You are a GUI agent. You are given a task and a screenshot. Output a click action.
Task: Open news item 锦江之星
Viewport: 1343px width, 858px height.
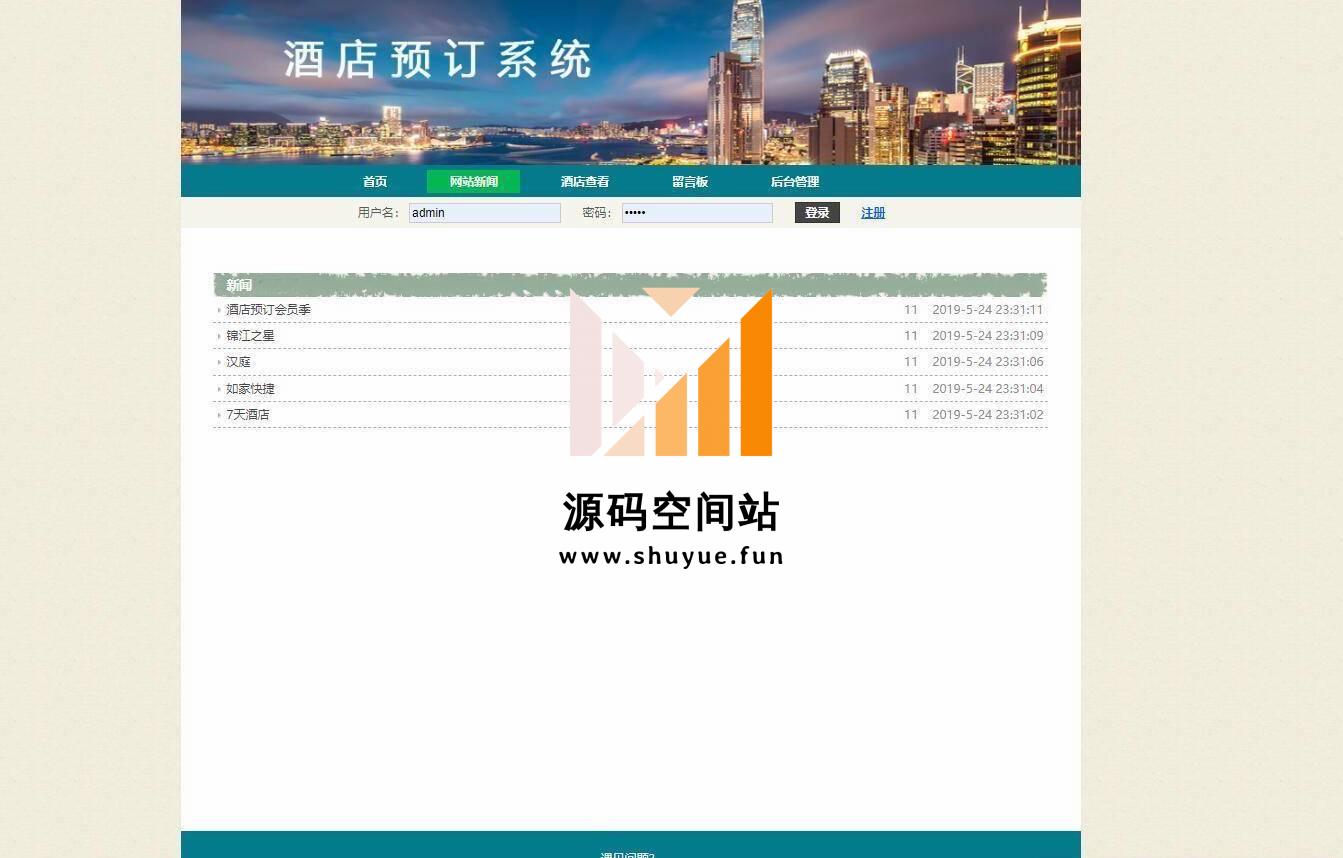250,336
